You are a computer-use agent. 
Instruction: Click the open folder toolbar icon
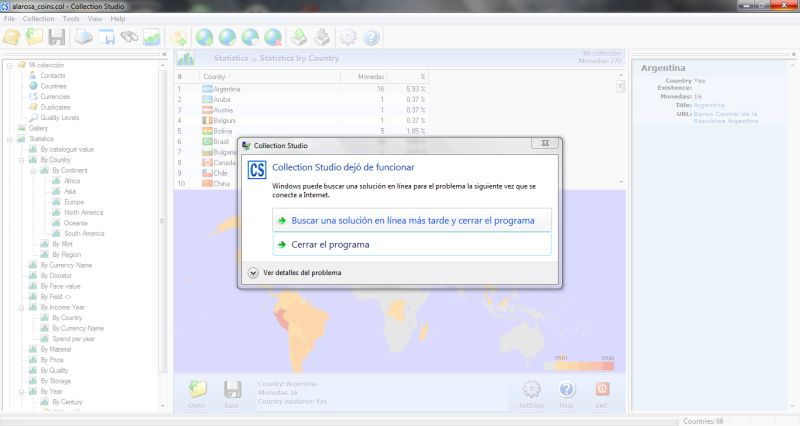point(34,37)
